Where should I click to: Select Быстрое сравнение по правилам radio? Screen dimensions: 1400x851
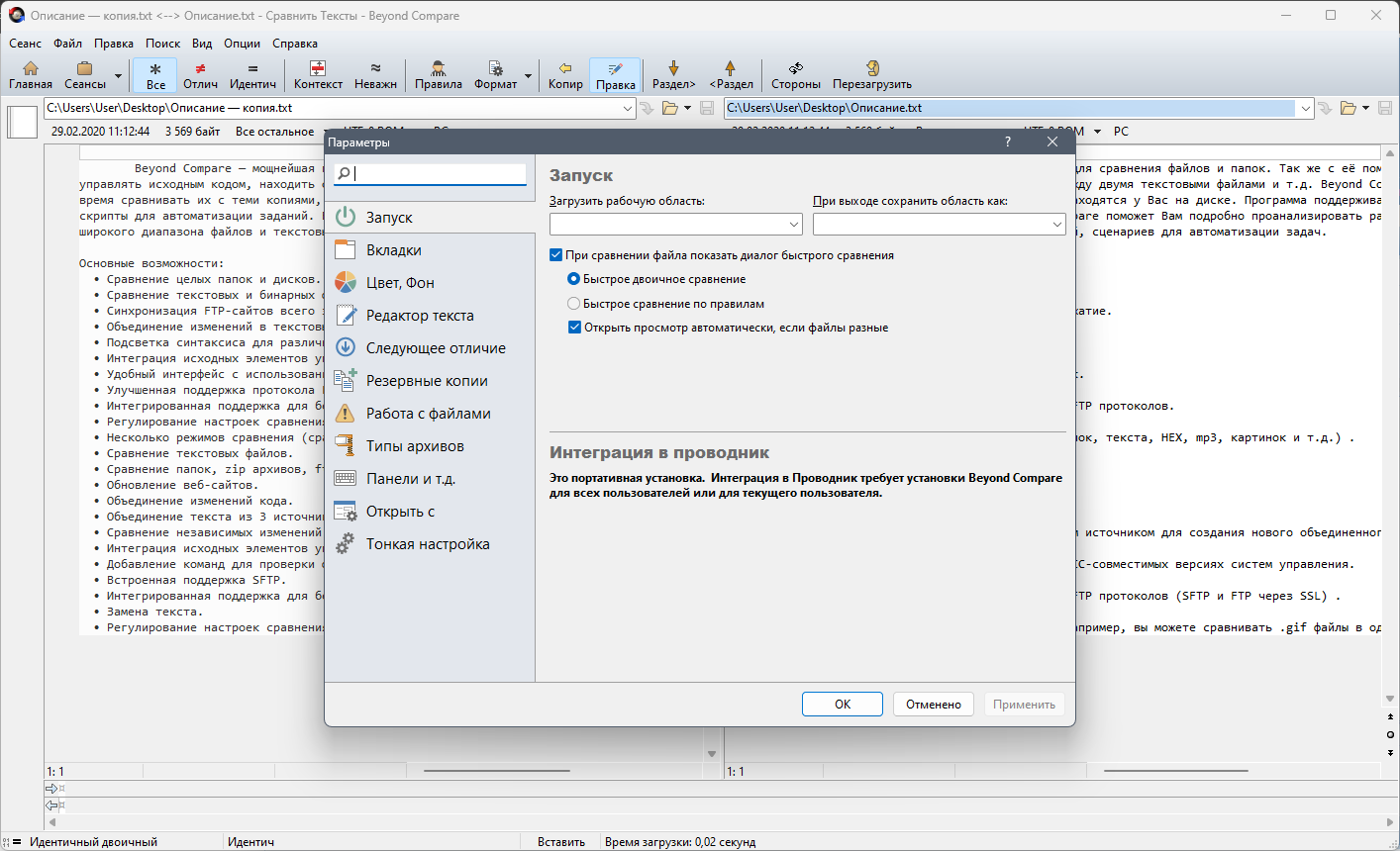pos(573,304)
